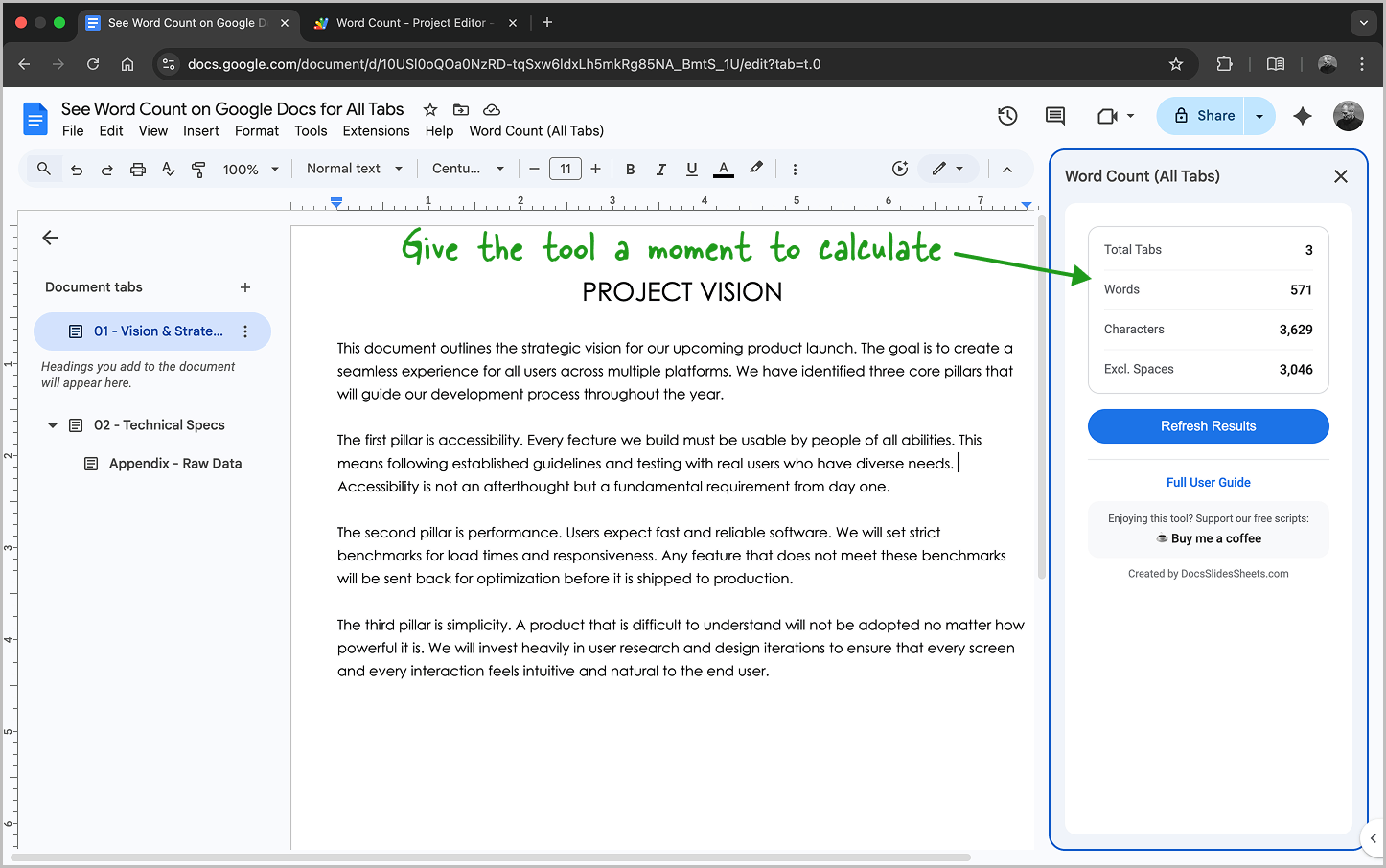
Task: Open the Full User Guide link
Action: click(x=1208, y=482)
